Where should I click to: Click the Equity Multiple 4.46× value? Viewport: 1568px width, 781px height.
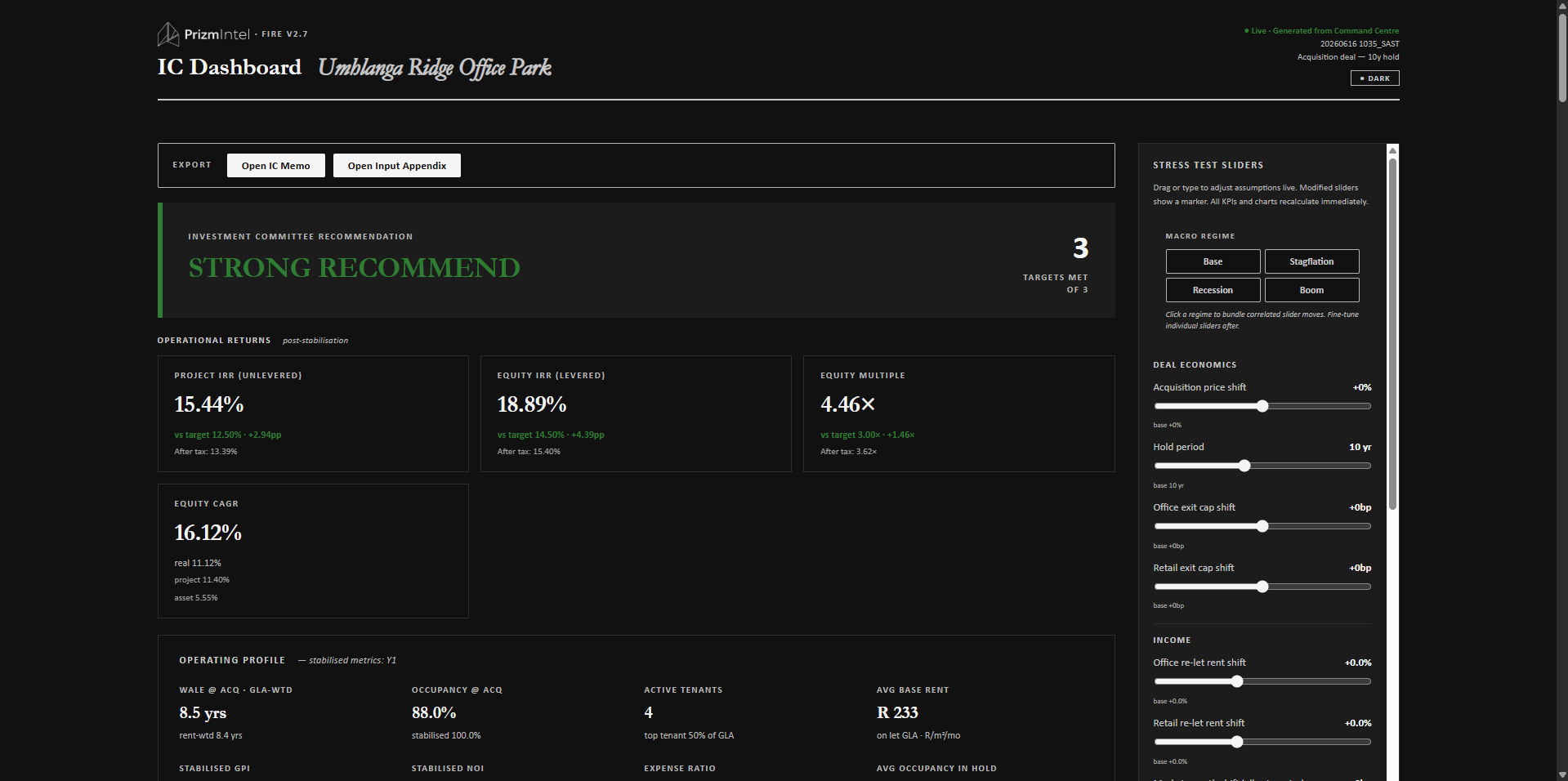pos(848,404)
